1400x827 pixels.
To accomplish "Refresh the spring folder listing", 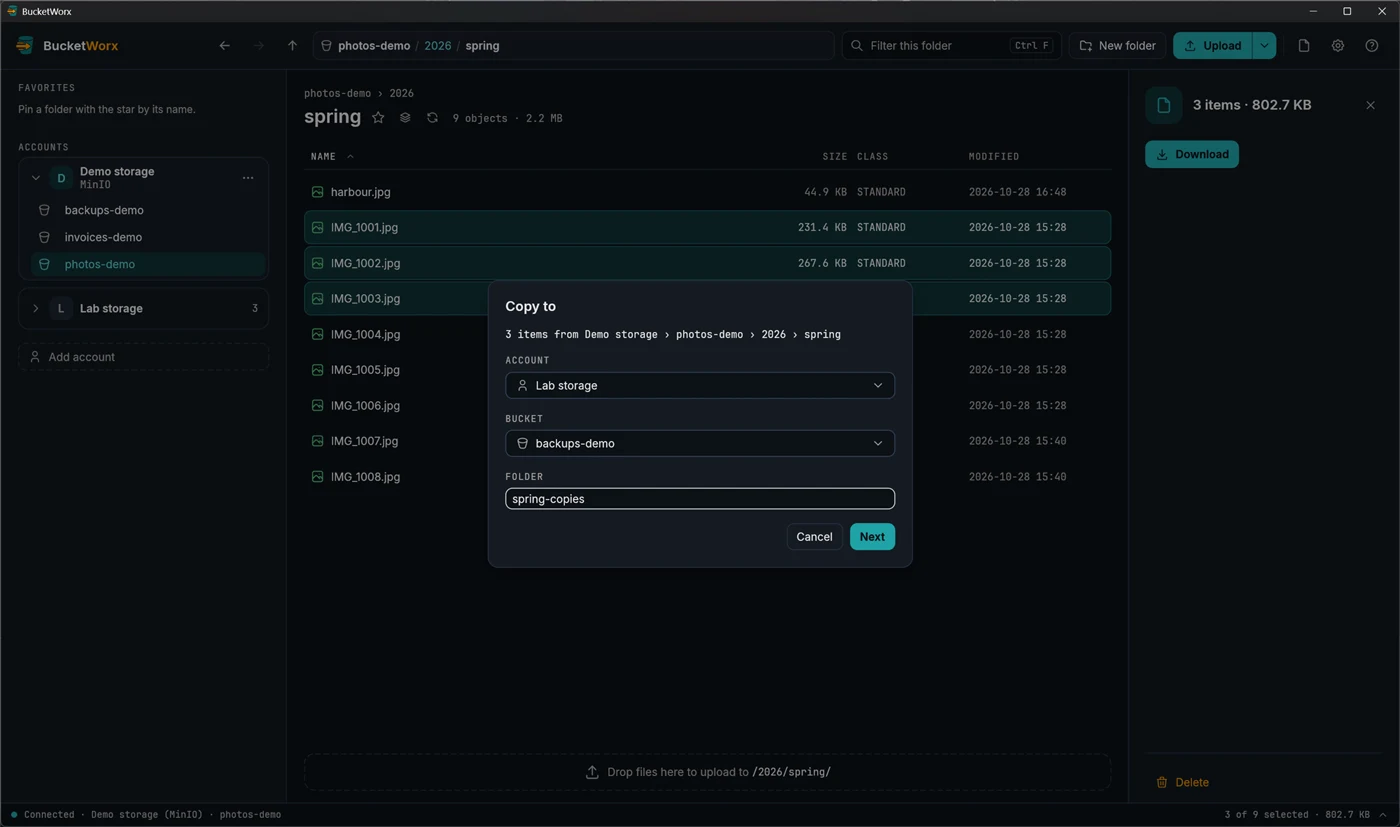I will (x=432, y=118).
